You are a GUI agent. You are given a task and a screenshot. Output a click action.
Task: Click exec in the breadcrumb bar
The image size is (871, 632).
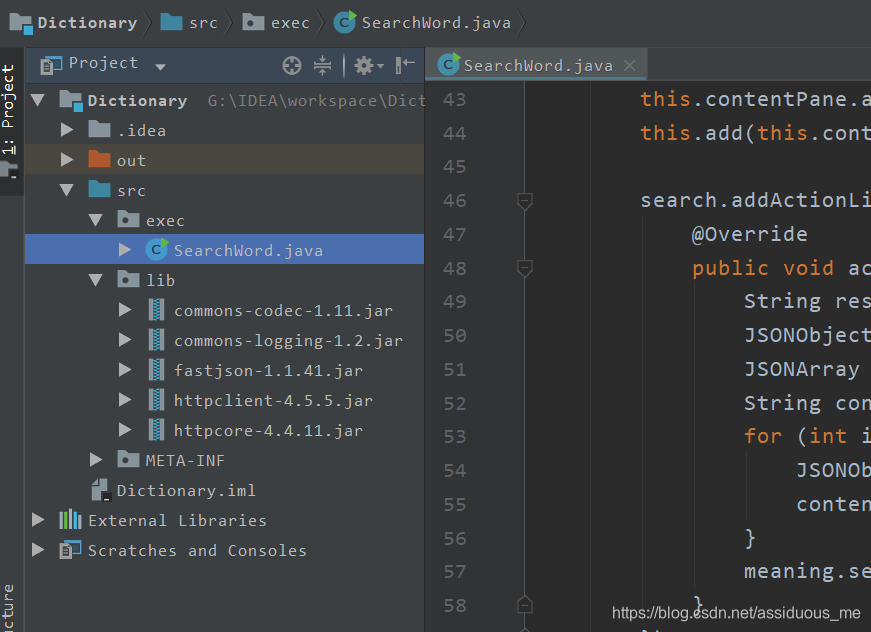click(276, 23)
